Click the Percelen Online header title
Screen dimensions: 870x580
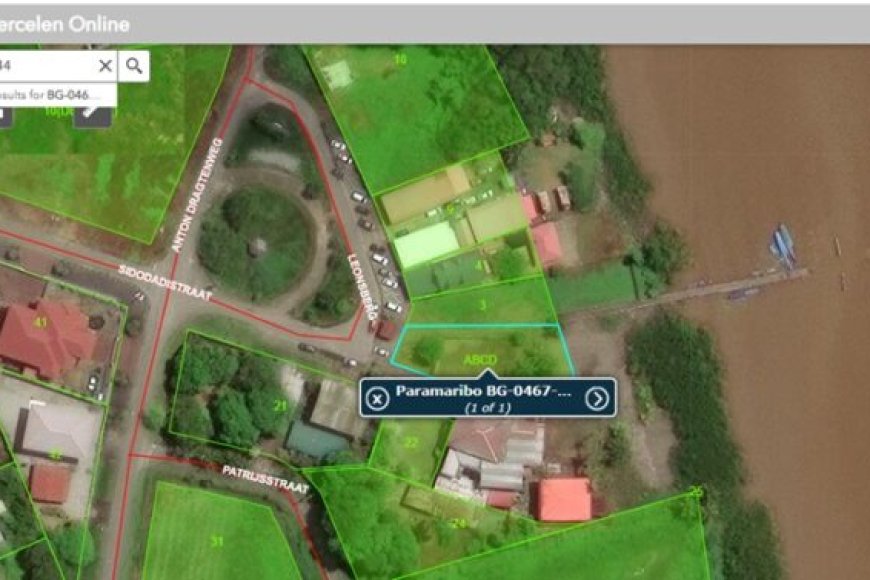(x=65, y=24)
